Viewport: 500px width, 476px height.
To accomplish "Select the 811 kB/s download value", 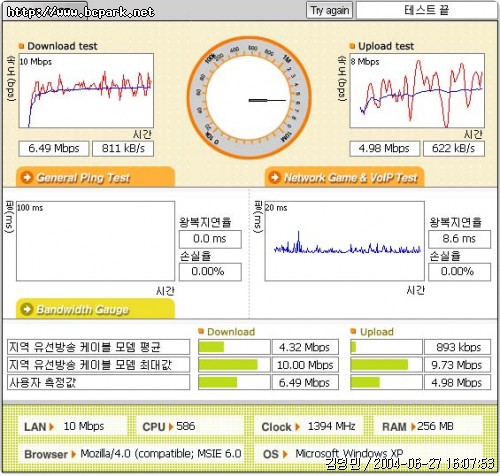I will click(x=123, y=148).
